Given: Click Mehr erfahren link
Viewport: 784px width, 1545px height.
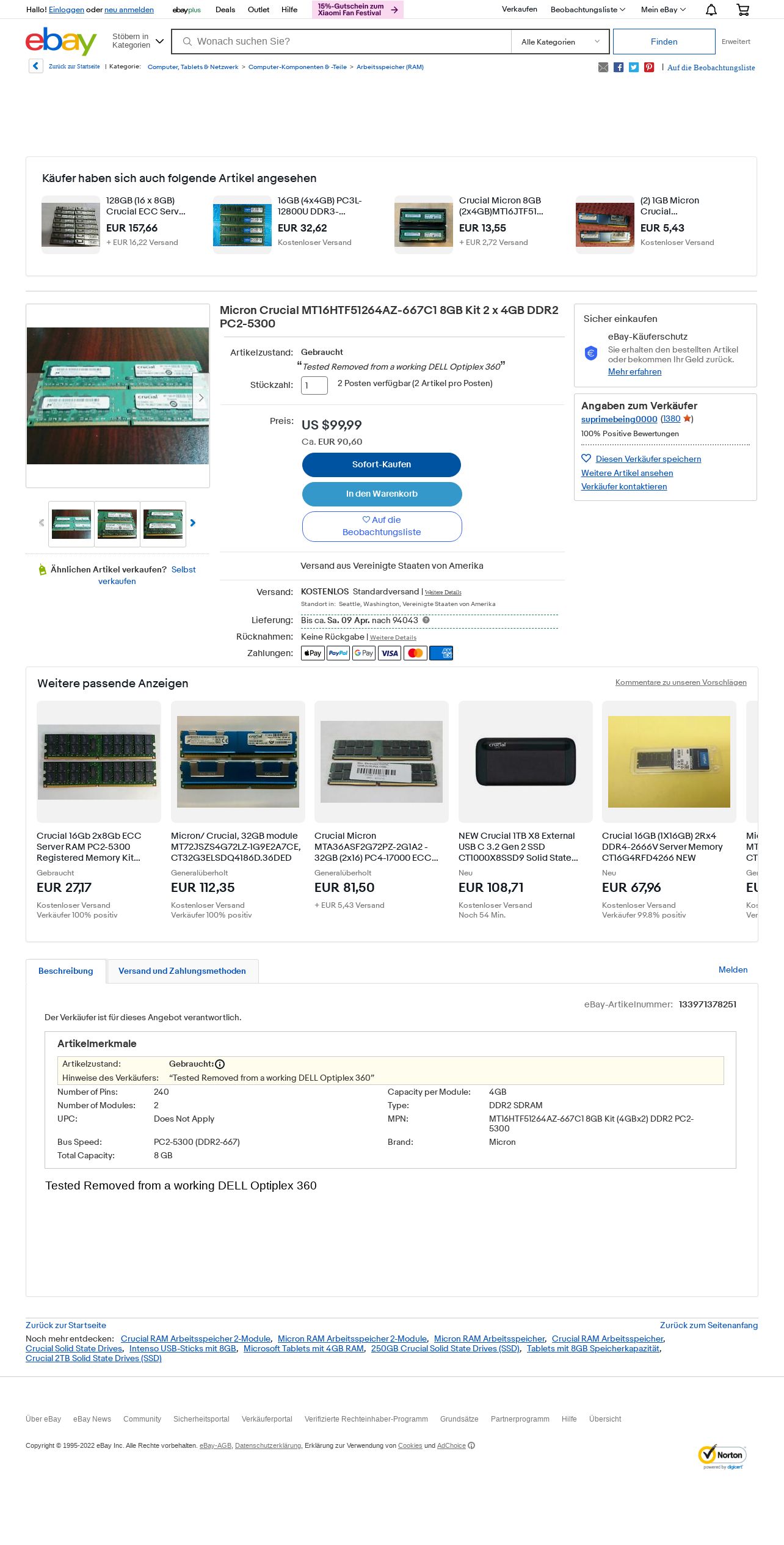Looking at the screenshot, I should [x=634, y=371].
